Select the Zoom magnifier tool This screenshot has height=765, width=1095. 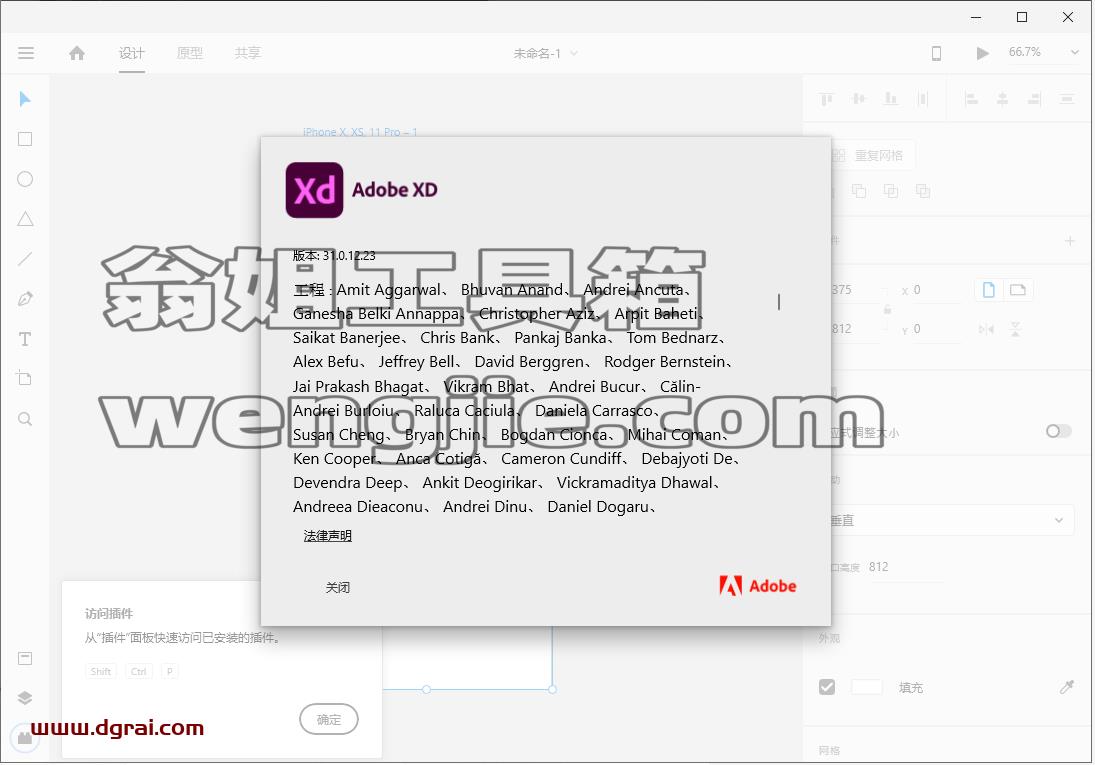(25, 419)
